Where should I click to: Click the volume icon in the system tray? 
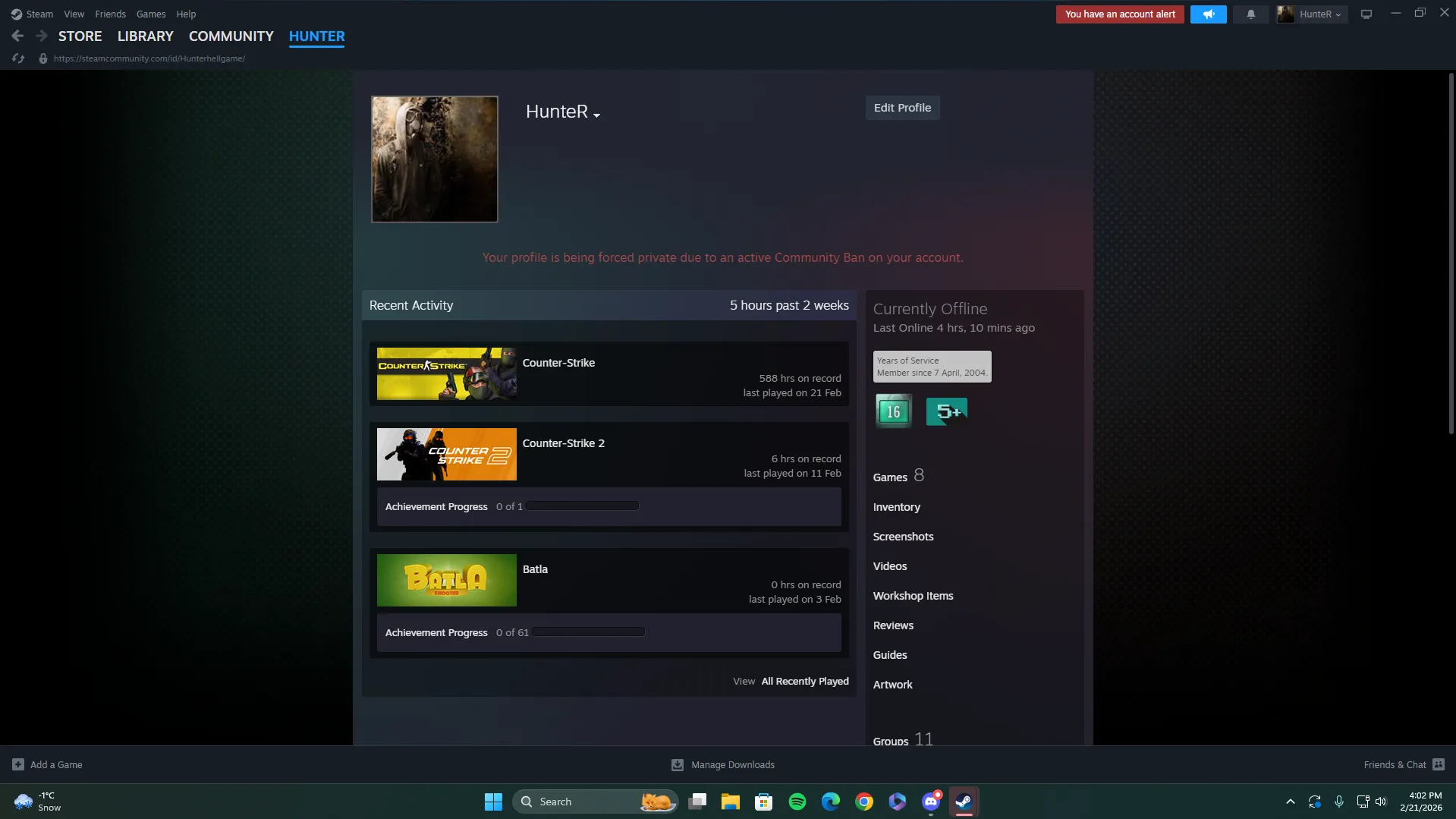(1381, 802)
